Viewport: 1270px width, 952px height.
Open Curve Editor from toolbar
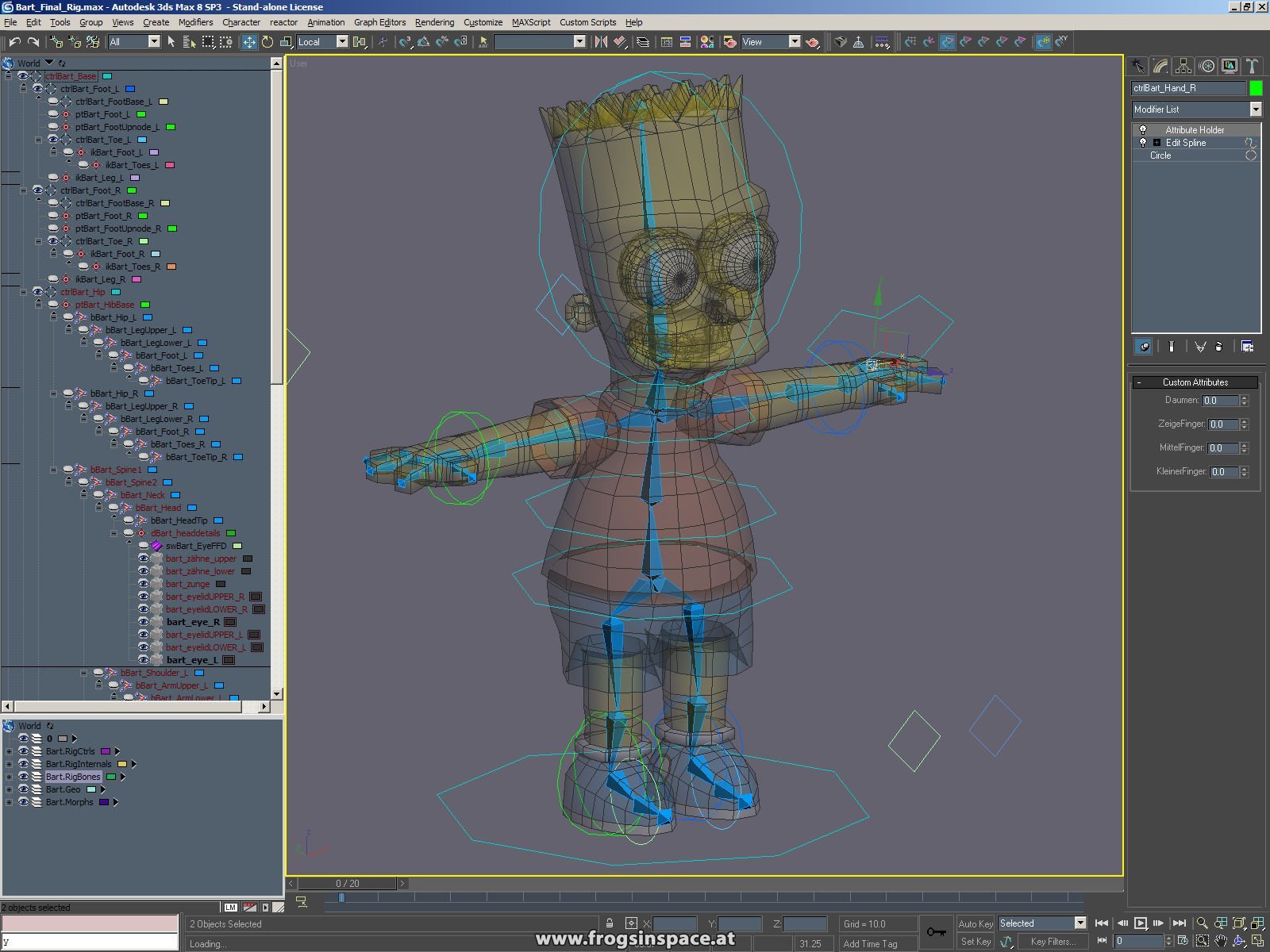click(x=667, y=42)
